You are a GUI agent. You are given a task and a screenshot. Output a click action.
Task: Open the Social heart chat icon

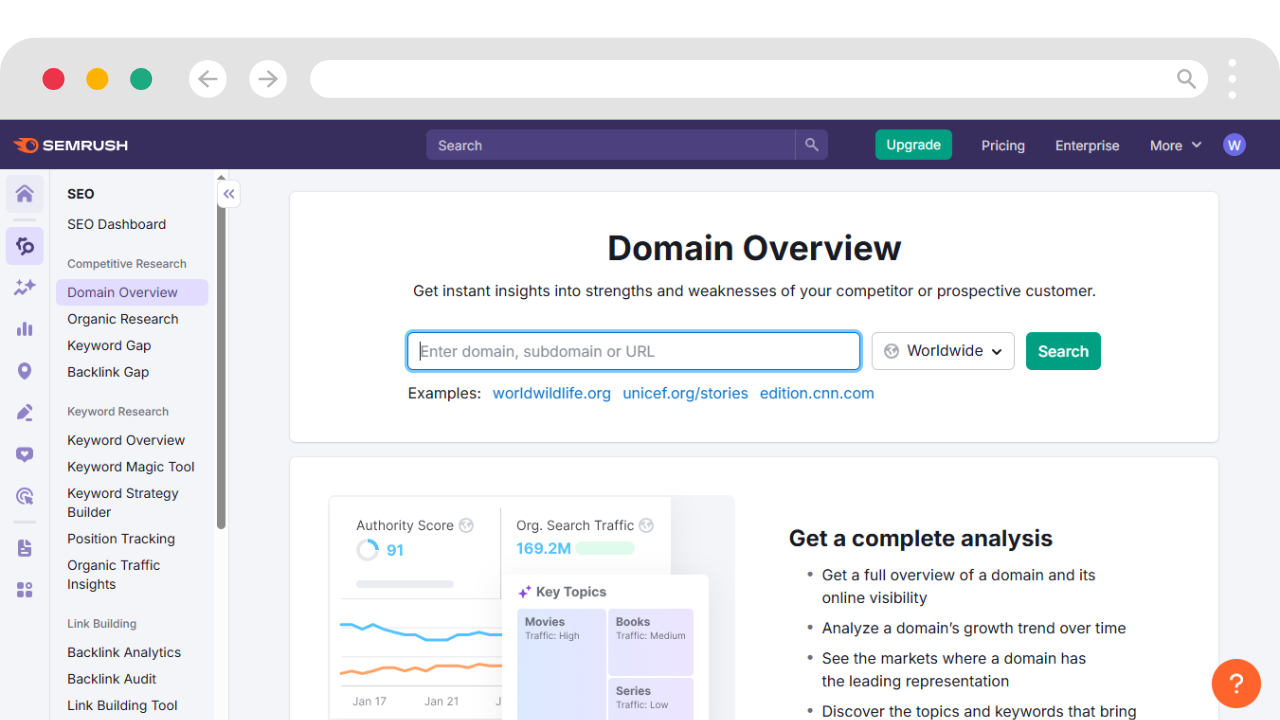point(25,454)
